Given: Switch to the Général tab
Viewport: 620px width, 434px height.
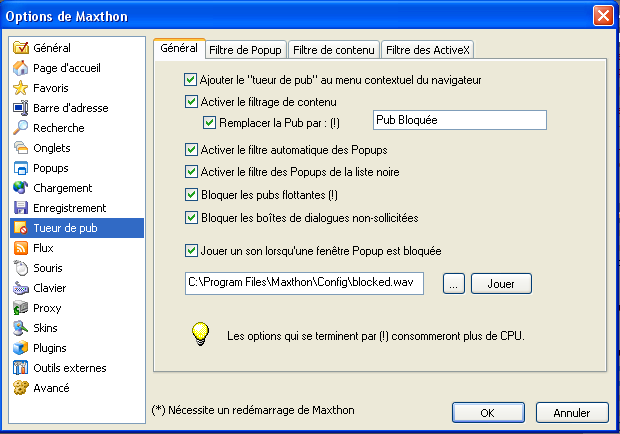Looking at the screenshot, I should [x=179, y=49].
